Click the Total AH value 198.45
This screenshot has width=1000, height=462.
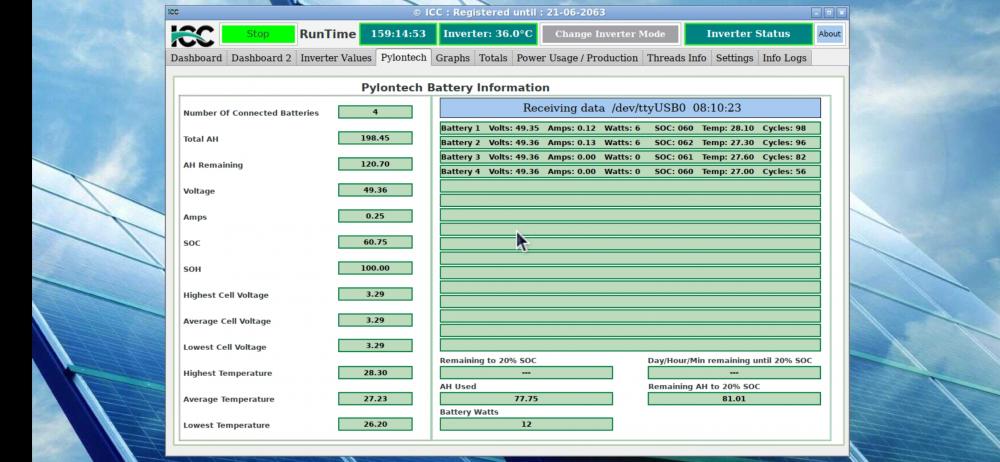click(x=375, y=138)
